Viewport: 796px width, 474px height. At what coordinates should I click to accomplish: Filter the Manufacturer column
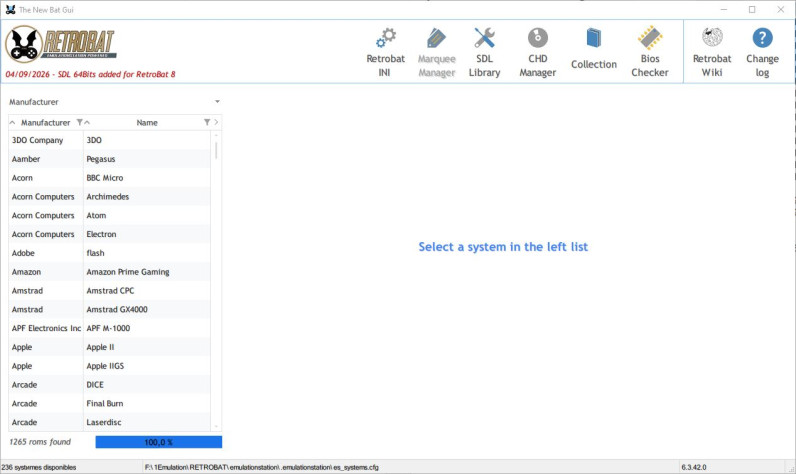80,122
